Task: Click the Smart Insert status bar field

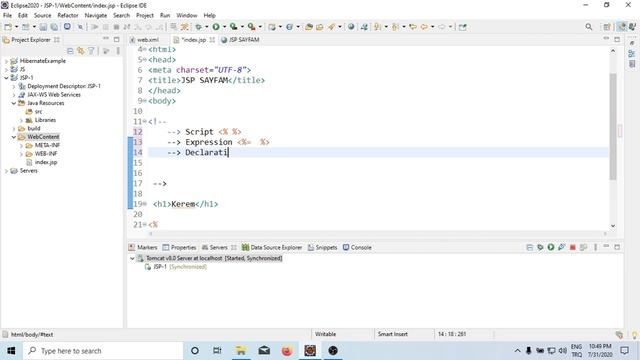Action: pyautogui.click(x=393, y=334)
